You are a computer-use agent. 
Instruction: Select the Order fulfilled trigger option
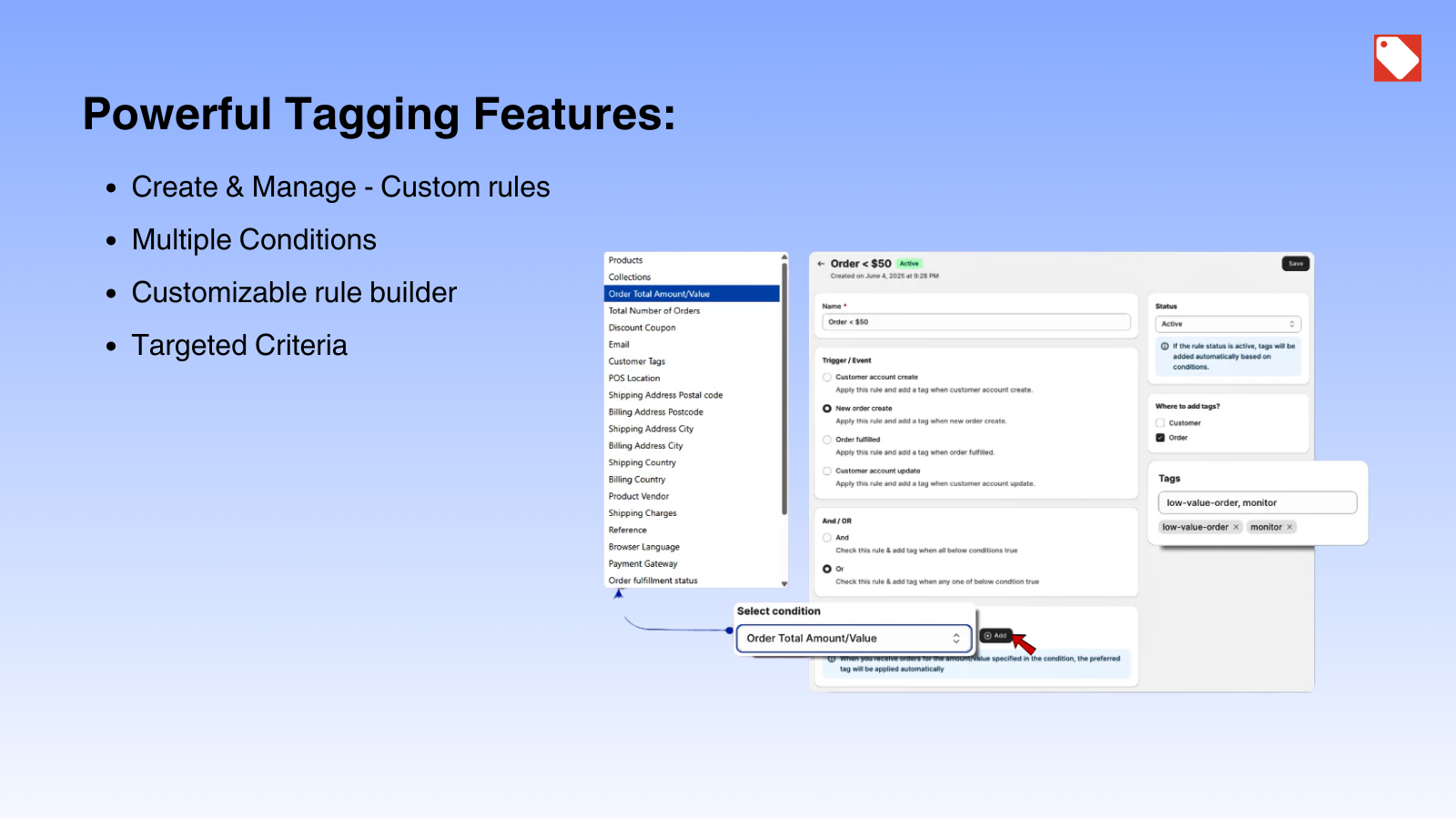click(x=827, y=440)
